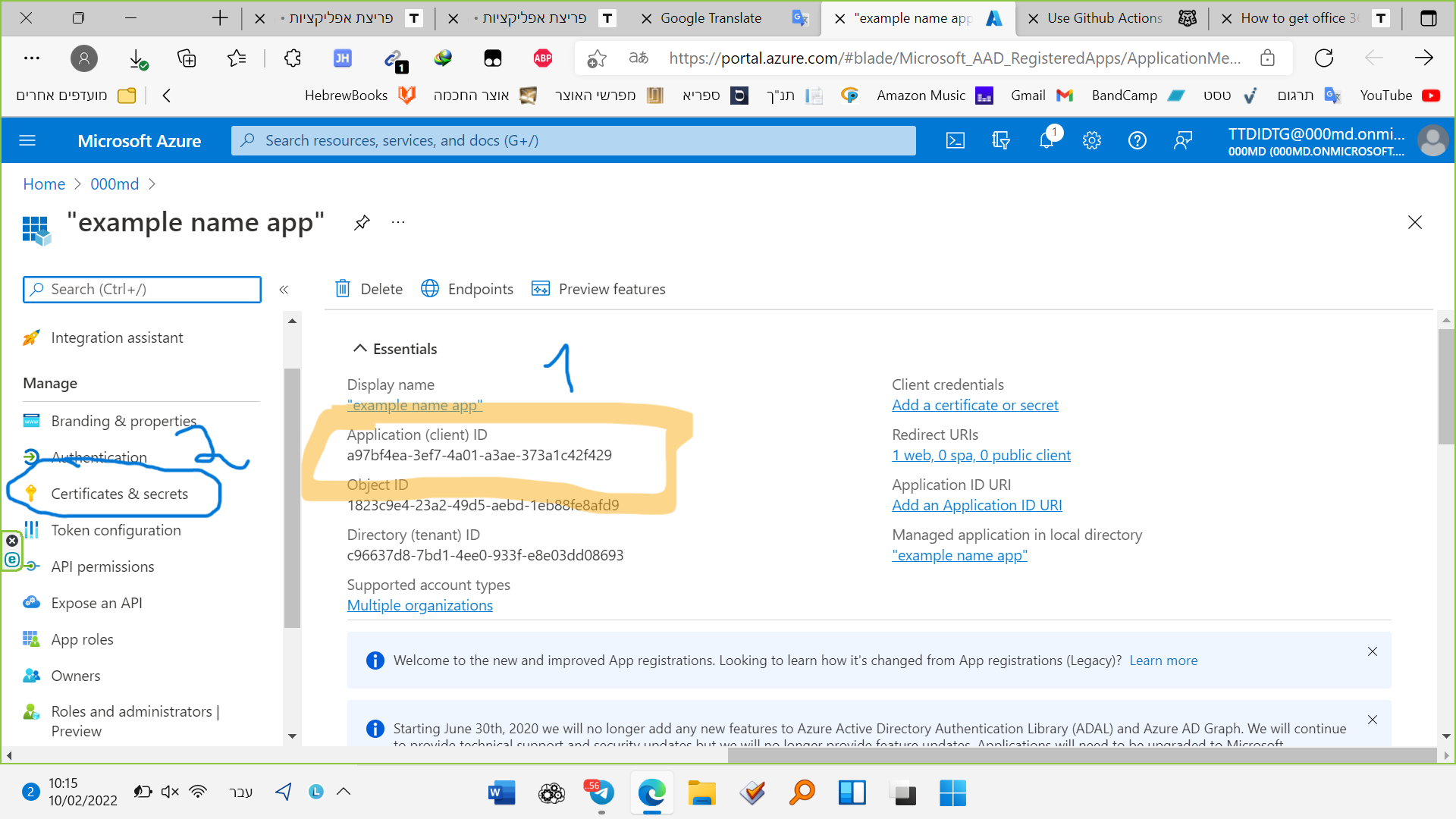Open the Azure portal hamburger menu
The image size is (1456, 819).
click(27, 140)
